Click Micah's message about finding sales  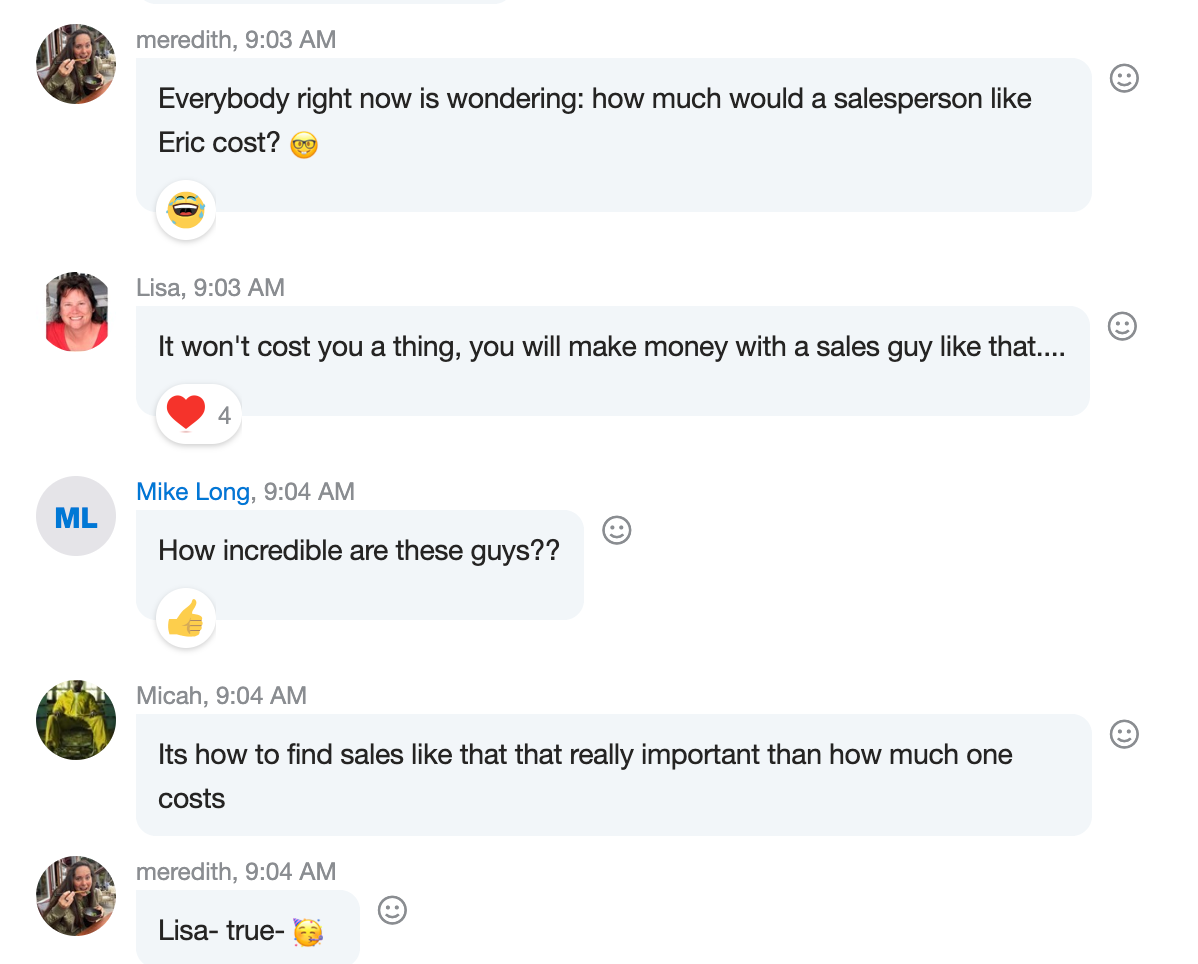click(x=585, y=775)
